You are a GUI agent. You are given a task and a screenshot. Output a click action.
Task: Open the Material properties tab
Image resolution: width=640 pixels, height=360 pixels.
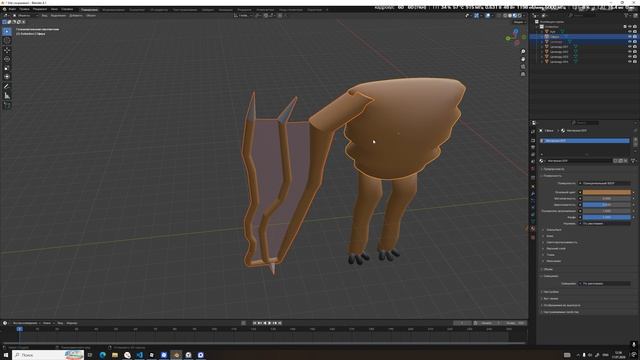(x=533, y=229)
